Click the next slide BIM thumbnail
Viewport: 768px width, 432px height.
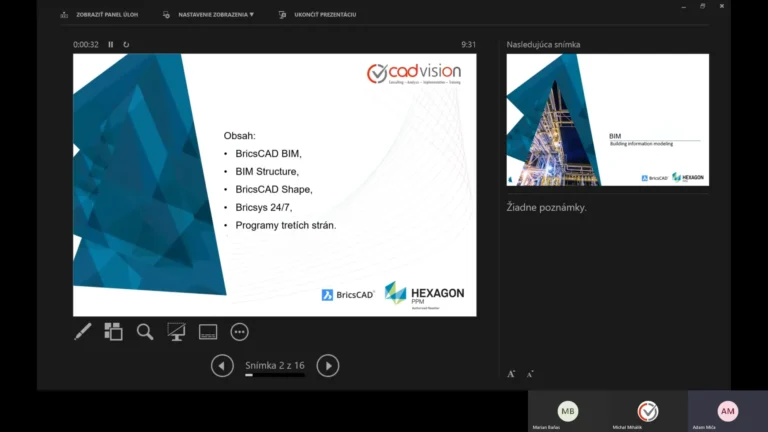[x=607, y=120]
